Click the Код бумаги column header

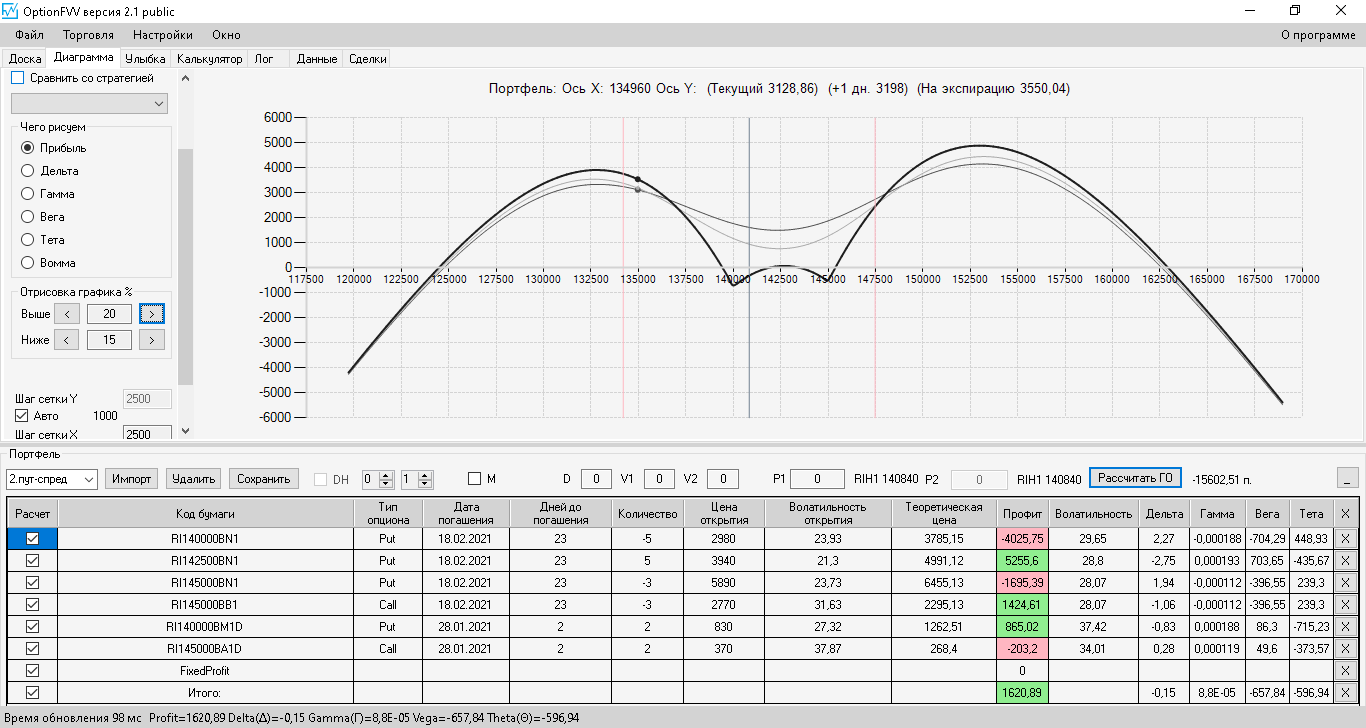(205, 513)
